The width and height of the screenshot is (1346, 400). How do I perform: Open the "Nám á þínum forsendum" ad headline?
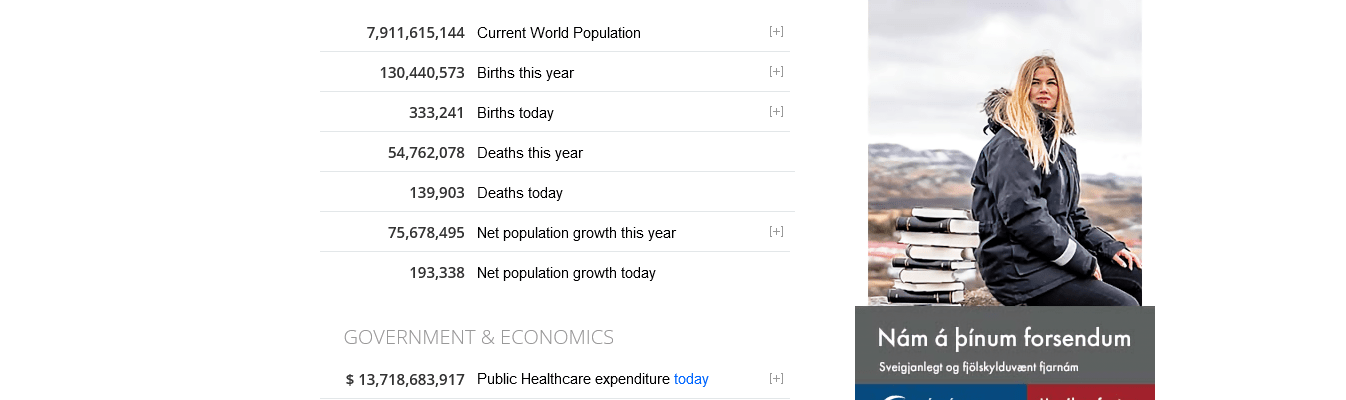tap(1004, 338)
